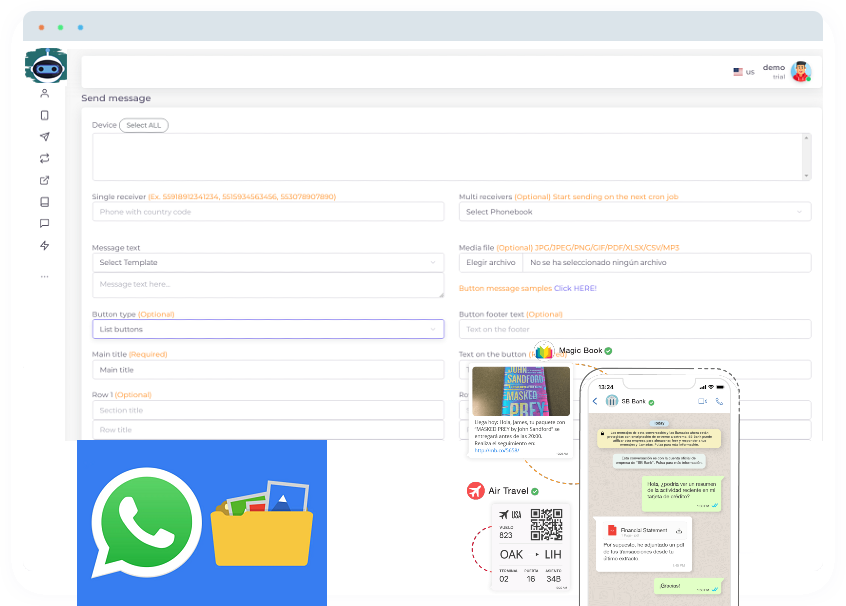Image resolution: width=846 pixels, height=606 pixels.
Task: Click inside the Device list box
Action: [x=447, y=157]
